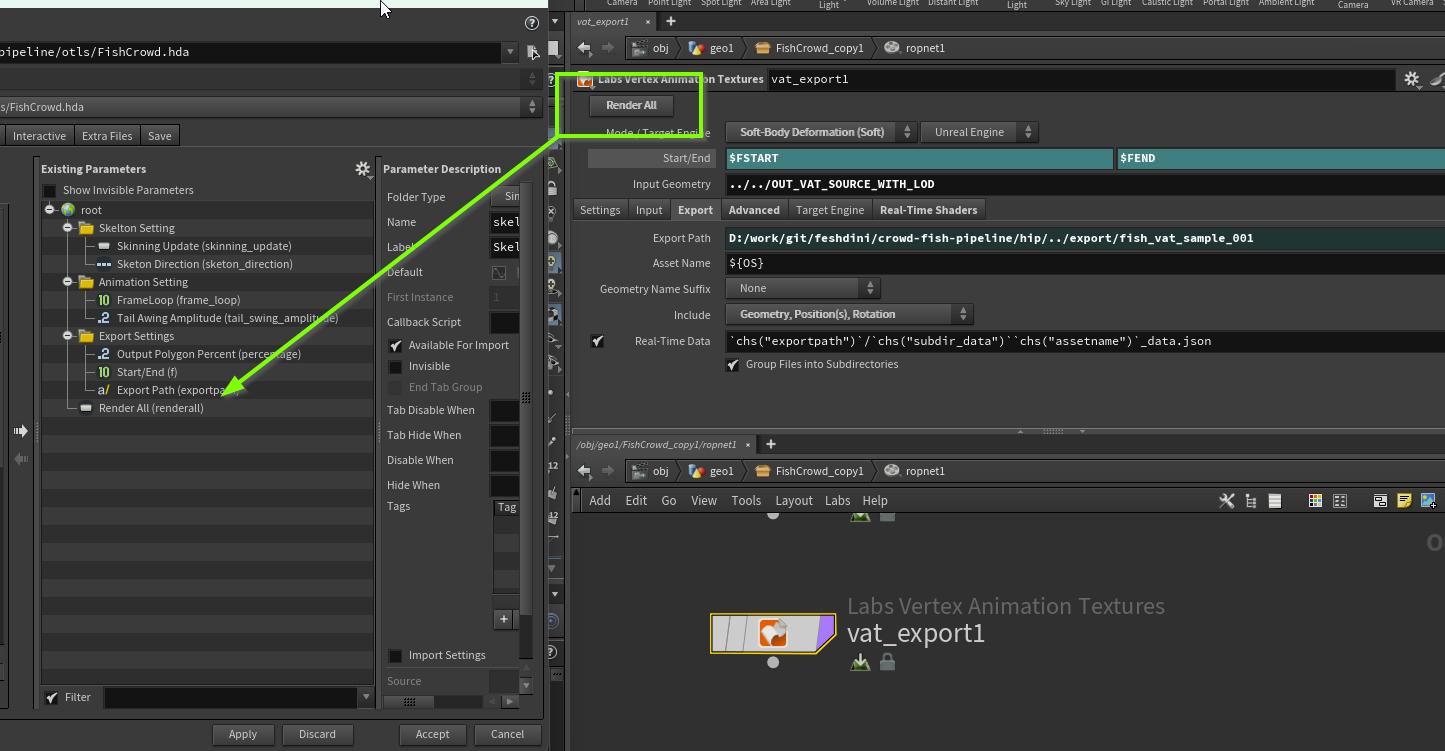Viewport: 1445px width, 751px height.
Task: Switch to the Extra Files tab
Action: pyautogui.click(x=107, y=136)
